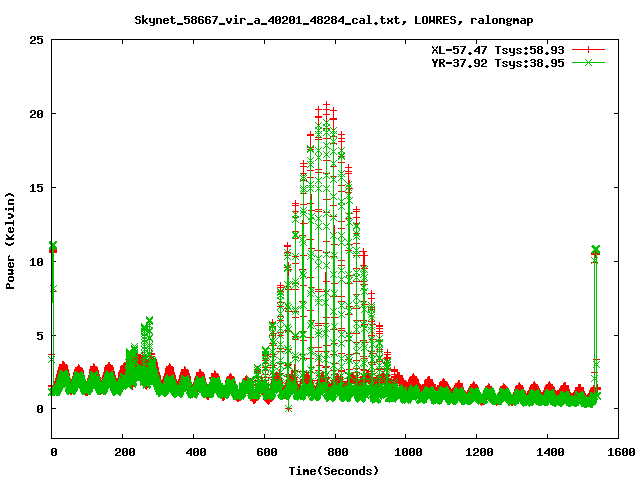Click the x-axis tick label 1200
Viewport: 640px width, 480px height.
tap(479, 452)
